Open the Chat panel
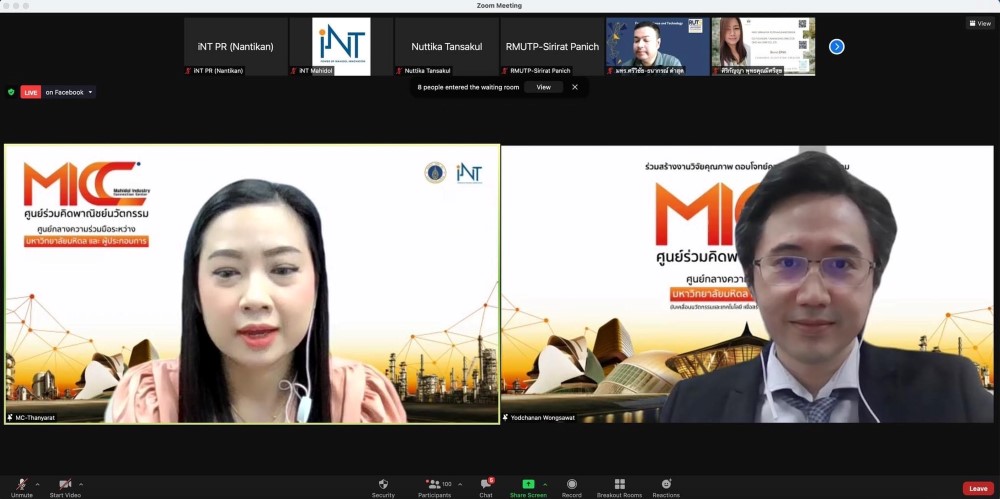 pyautogui.click(x=486, y=485)
